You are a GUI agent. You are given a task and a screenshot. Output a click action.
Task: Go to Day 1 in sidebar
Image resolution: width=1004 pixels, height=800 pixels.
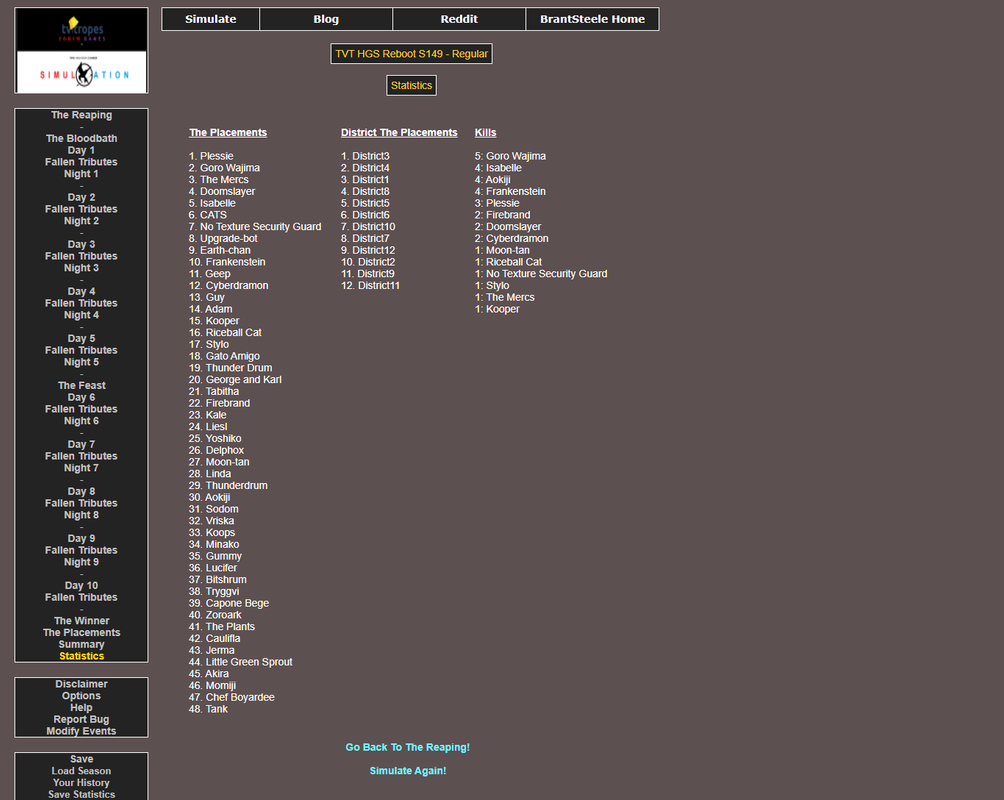click(x=81, y=151)
